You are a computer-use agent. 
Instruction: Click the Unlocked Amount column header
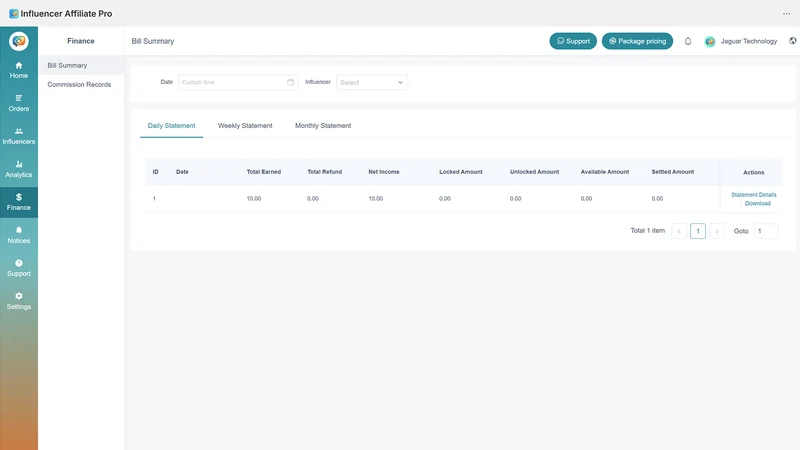pyautogui.click(x=534, y=172)
